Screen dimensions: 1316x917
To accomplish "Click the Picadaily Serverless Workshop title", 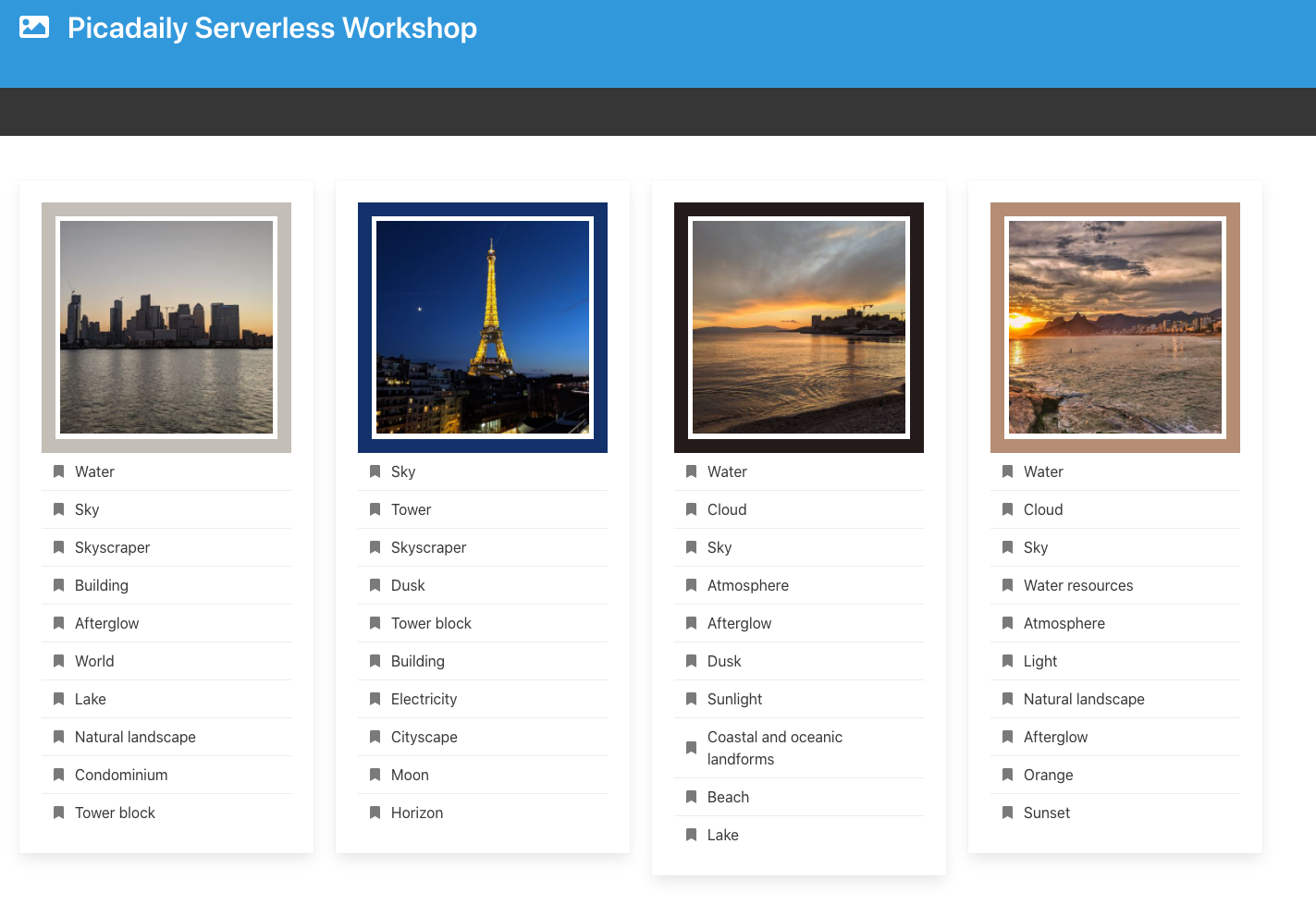I will coord(272,29).
